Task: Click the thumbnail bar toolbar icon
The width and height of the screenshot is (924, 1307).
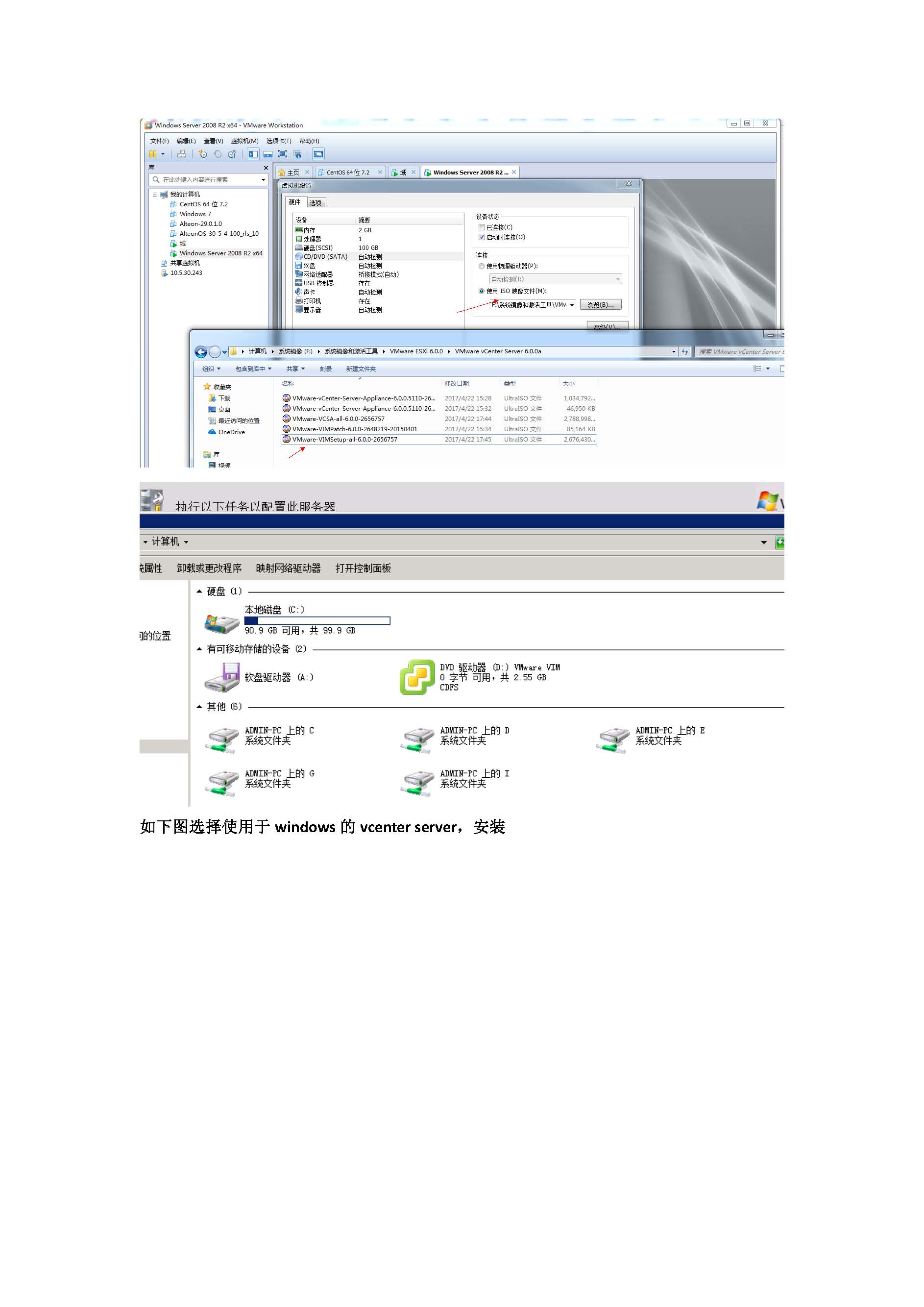Action: [x=268, y=154]
